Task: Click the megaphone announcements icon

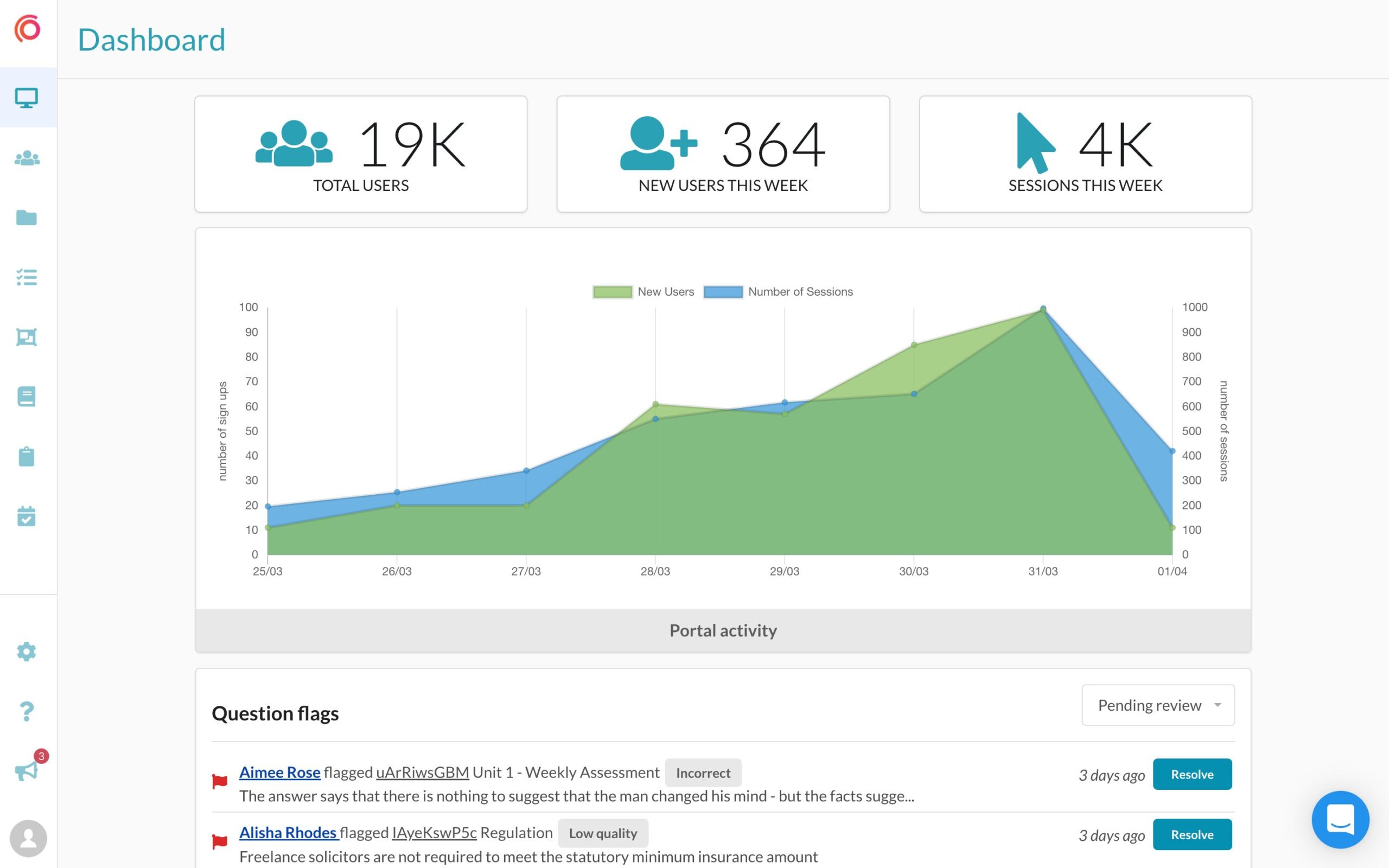Action: [x=27, y=771]
